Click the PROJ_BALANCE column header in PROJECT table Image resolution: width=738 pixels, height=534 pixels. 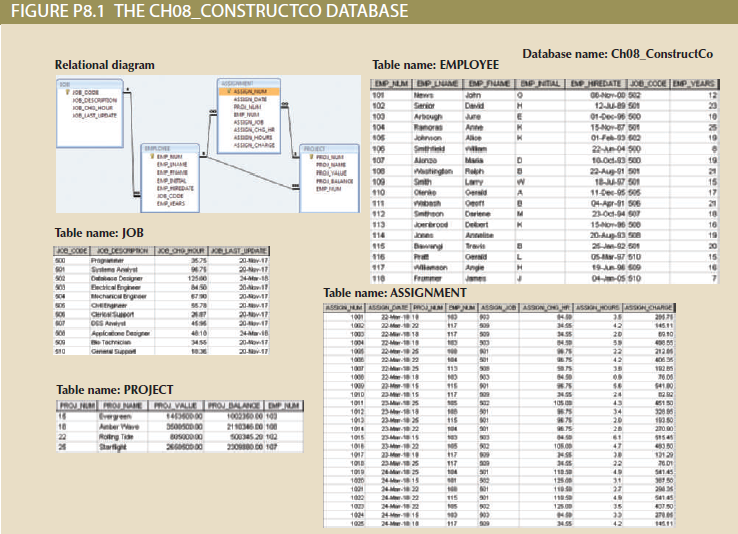234,406
